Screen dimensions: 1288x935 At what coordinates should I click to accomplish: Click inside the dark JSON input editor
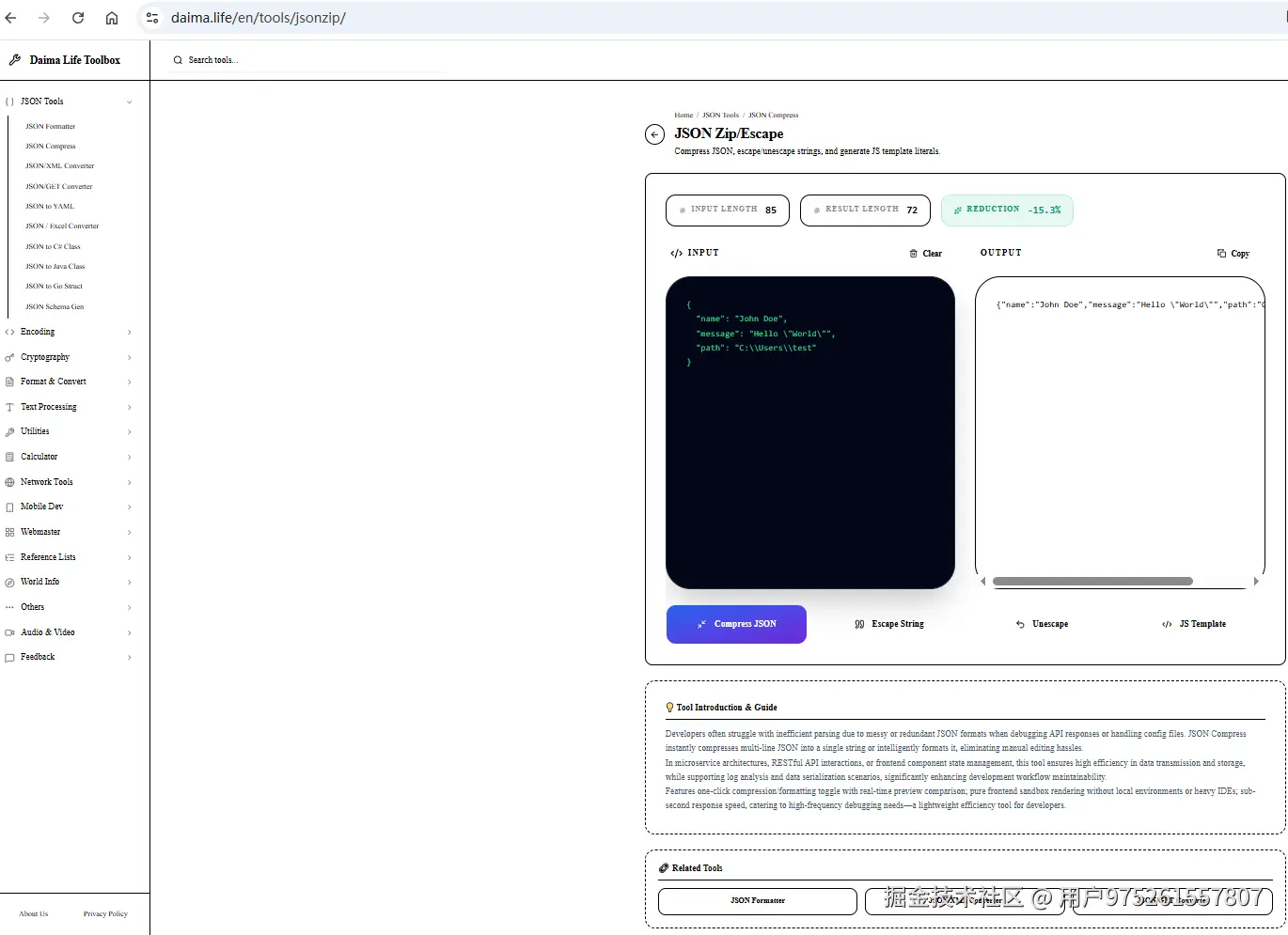click(810, 432)
